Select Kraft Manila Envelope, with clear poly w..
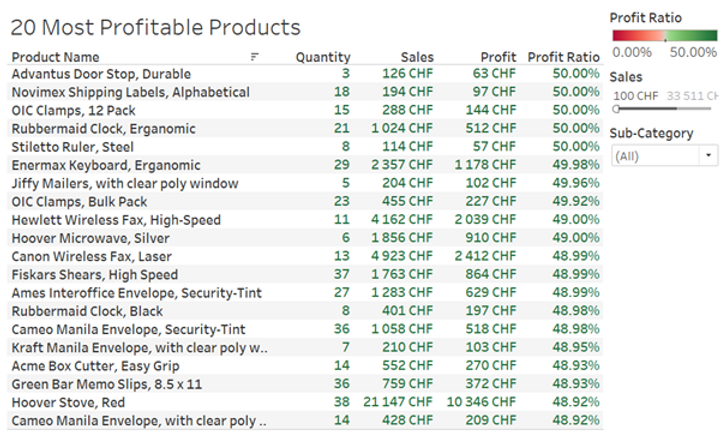This screenshot has height=438, width=726. (139, 348)
